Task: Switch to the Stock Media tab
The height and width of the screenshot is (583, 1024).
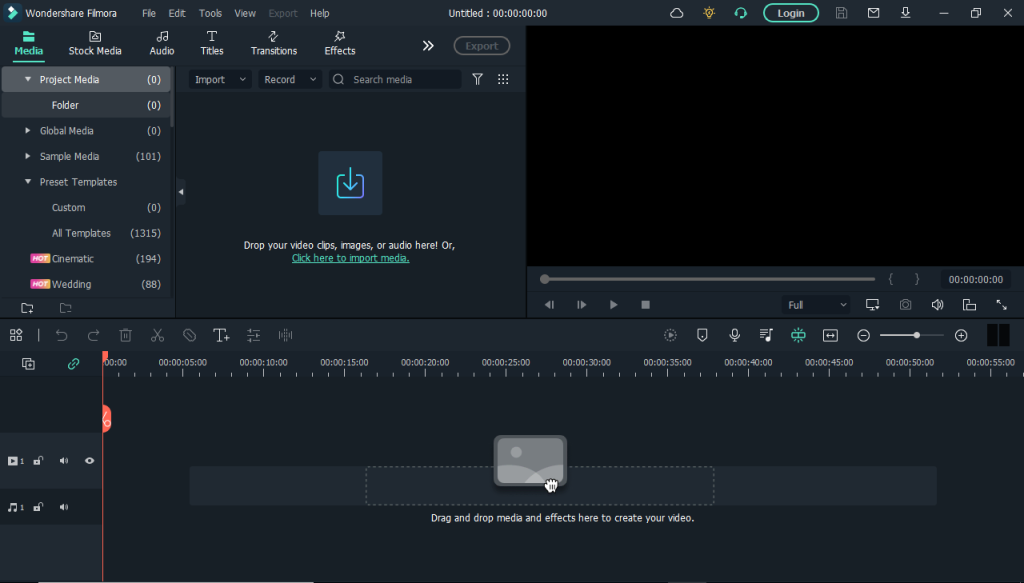Action: click(95, 43)
